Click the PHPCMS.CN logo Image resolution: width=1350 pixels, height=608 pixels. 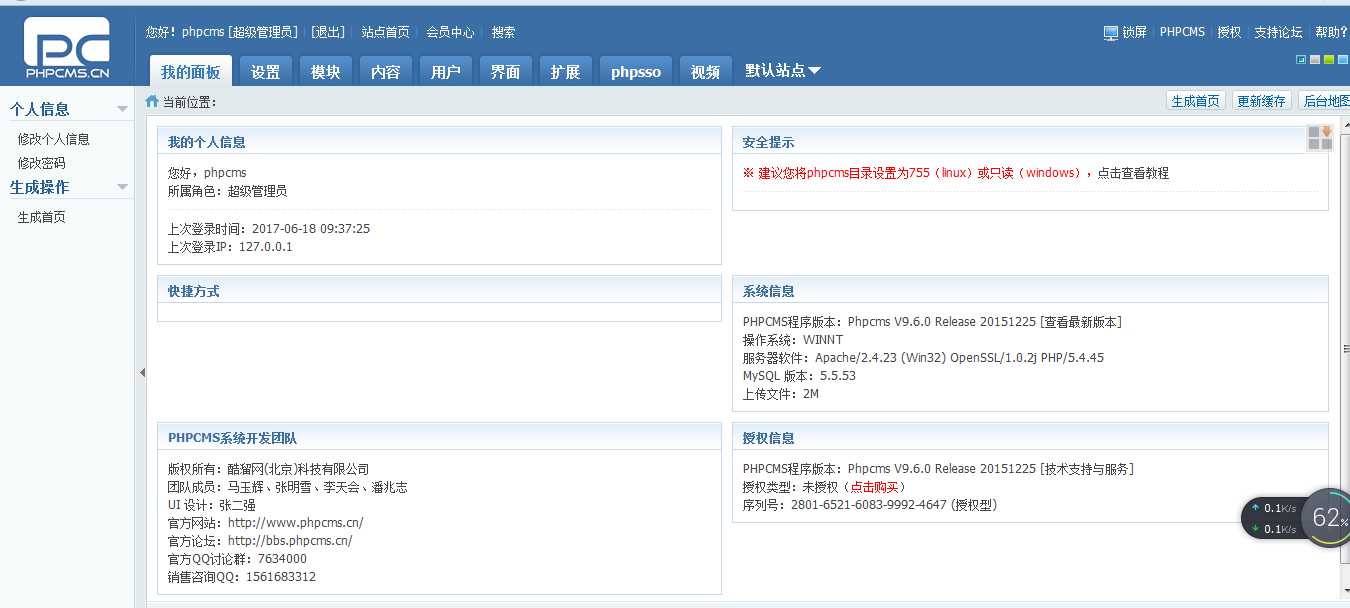[x=66, y=48]
